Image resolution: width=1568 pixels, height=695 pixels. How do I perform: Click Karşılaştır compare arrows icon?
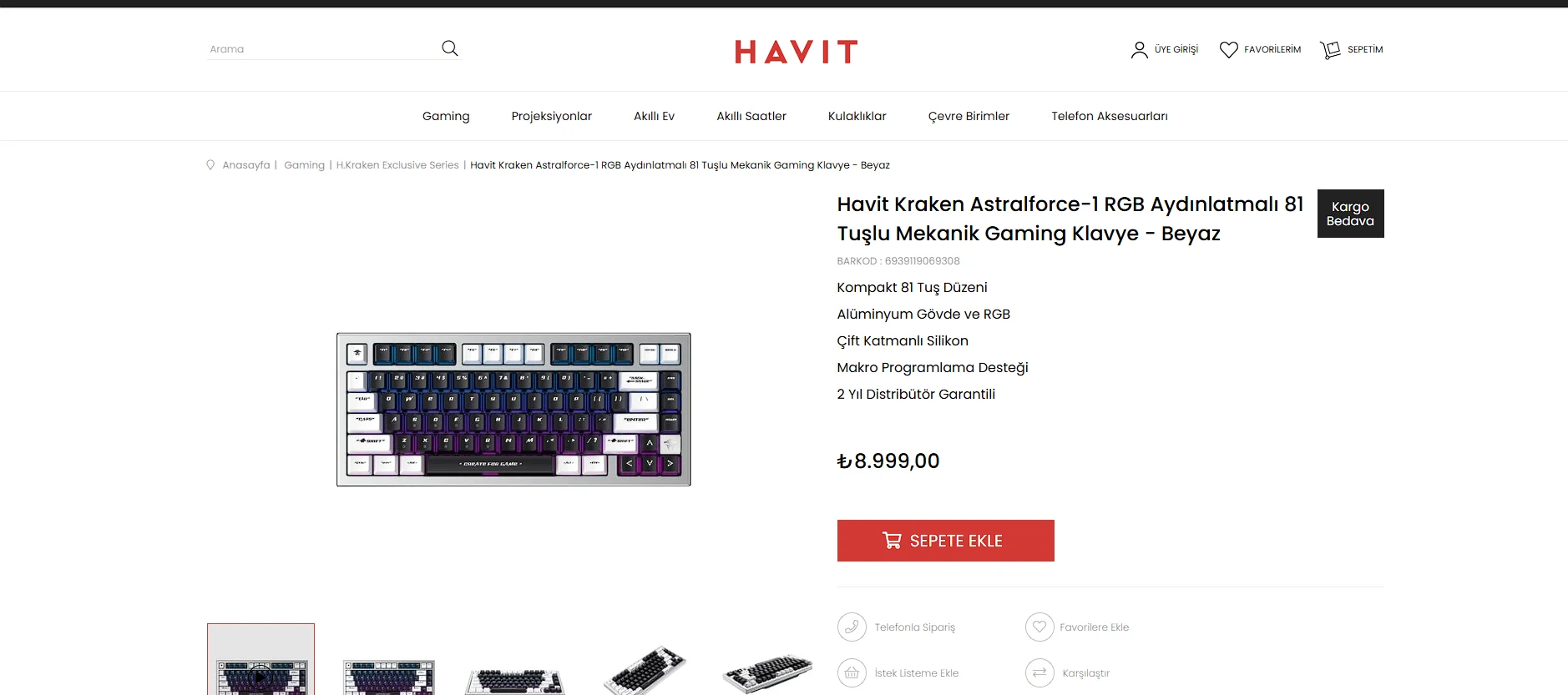tap(1039, 673)
